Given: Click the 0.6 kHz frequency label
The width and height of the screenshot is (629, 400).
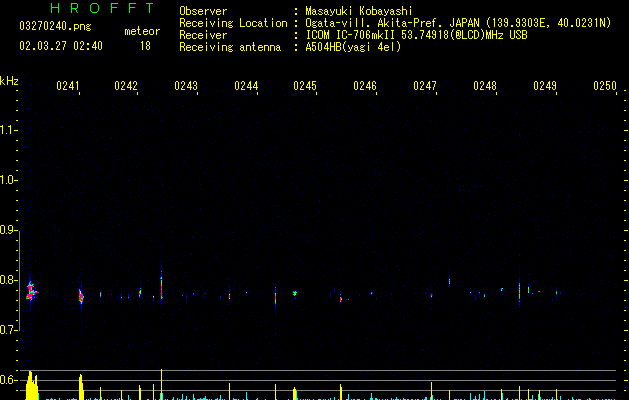Looking at the screenshot, I should point(8,380).
